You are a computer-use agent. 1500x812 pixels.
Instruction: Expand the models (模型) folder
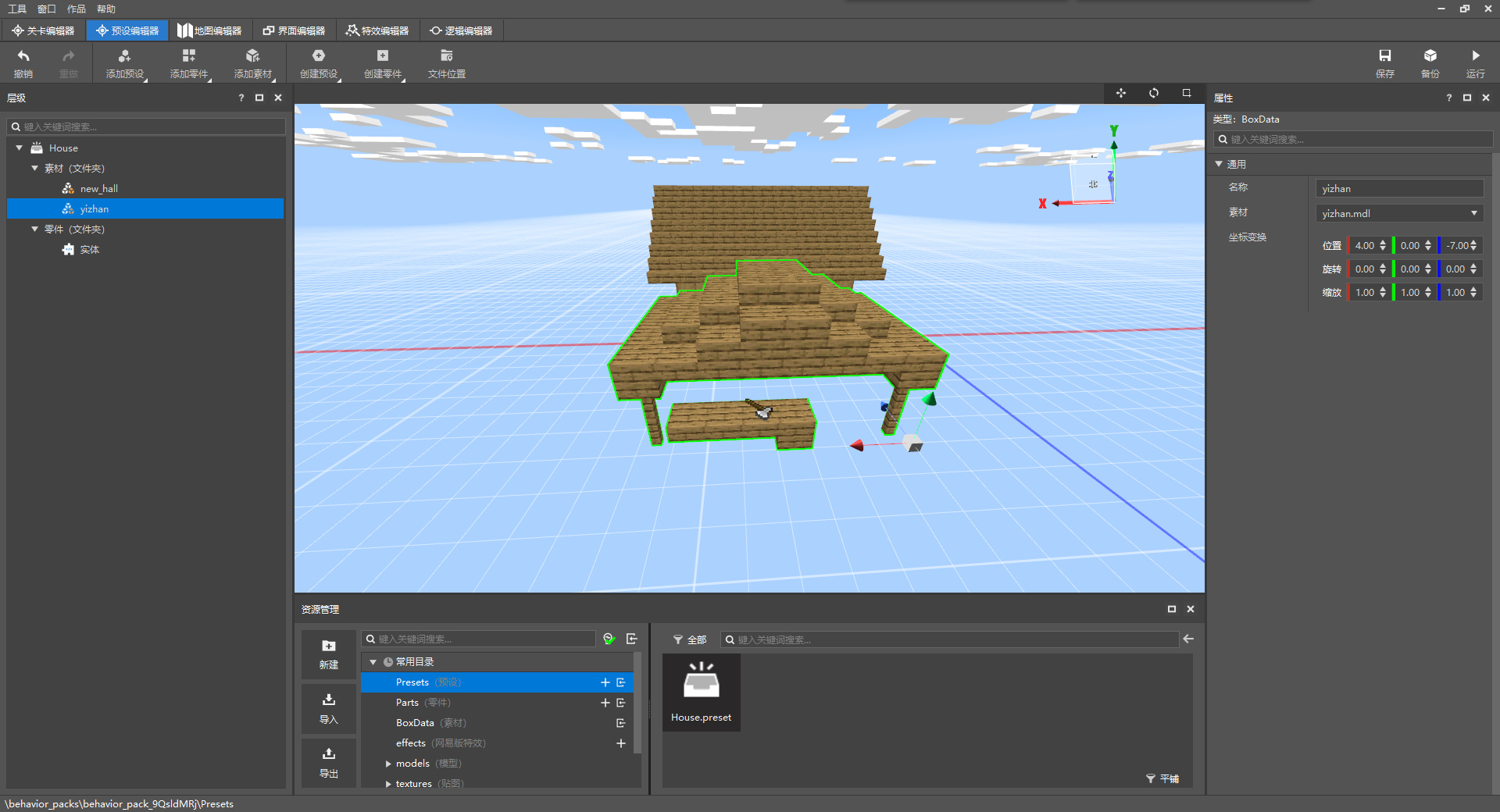(x=388, y=764)
